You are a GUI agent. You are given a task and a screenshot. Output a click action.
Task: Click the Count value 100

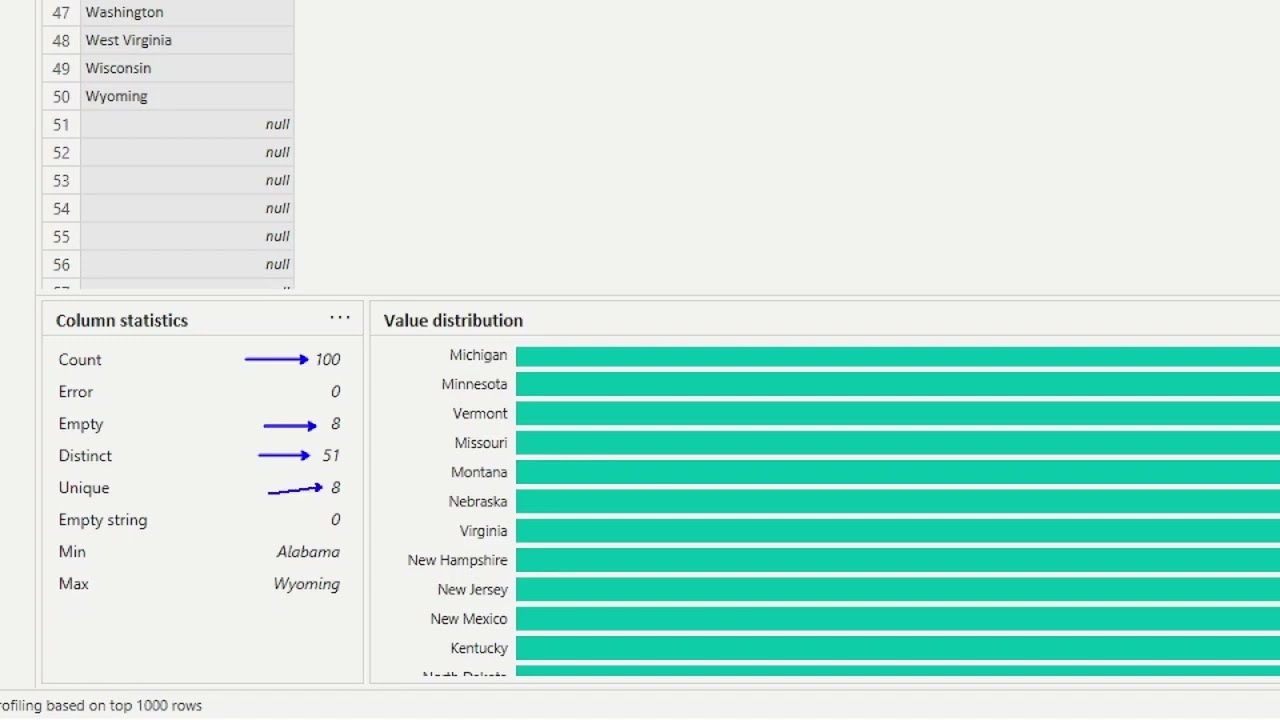pyautogui.click(x=328, y=359)
